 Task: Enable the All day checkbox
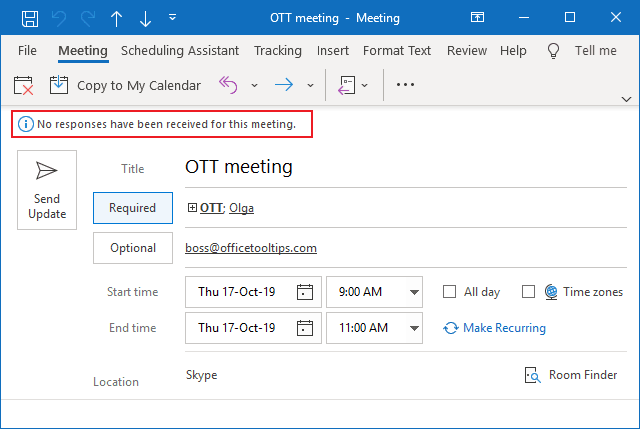(x=449, y=292)
